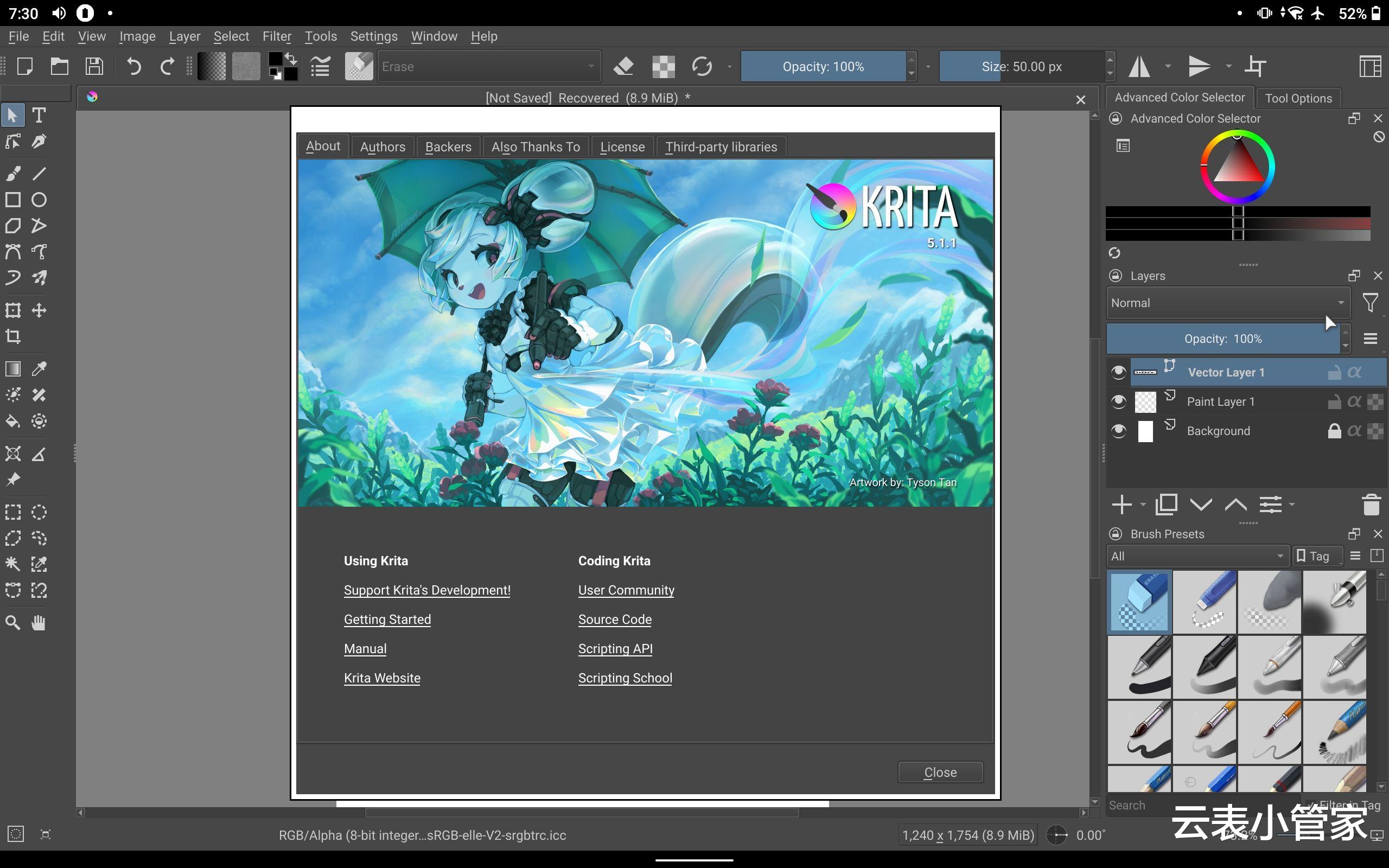Delete layer with trash icon
Image resolution: width=1389 pixels, height=868 pixels.
[x=1371, y=505]
